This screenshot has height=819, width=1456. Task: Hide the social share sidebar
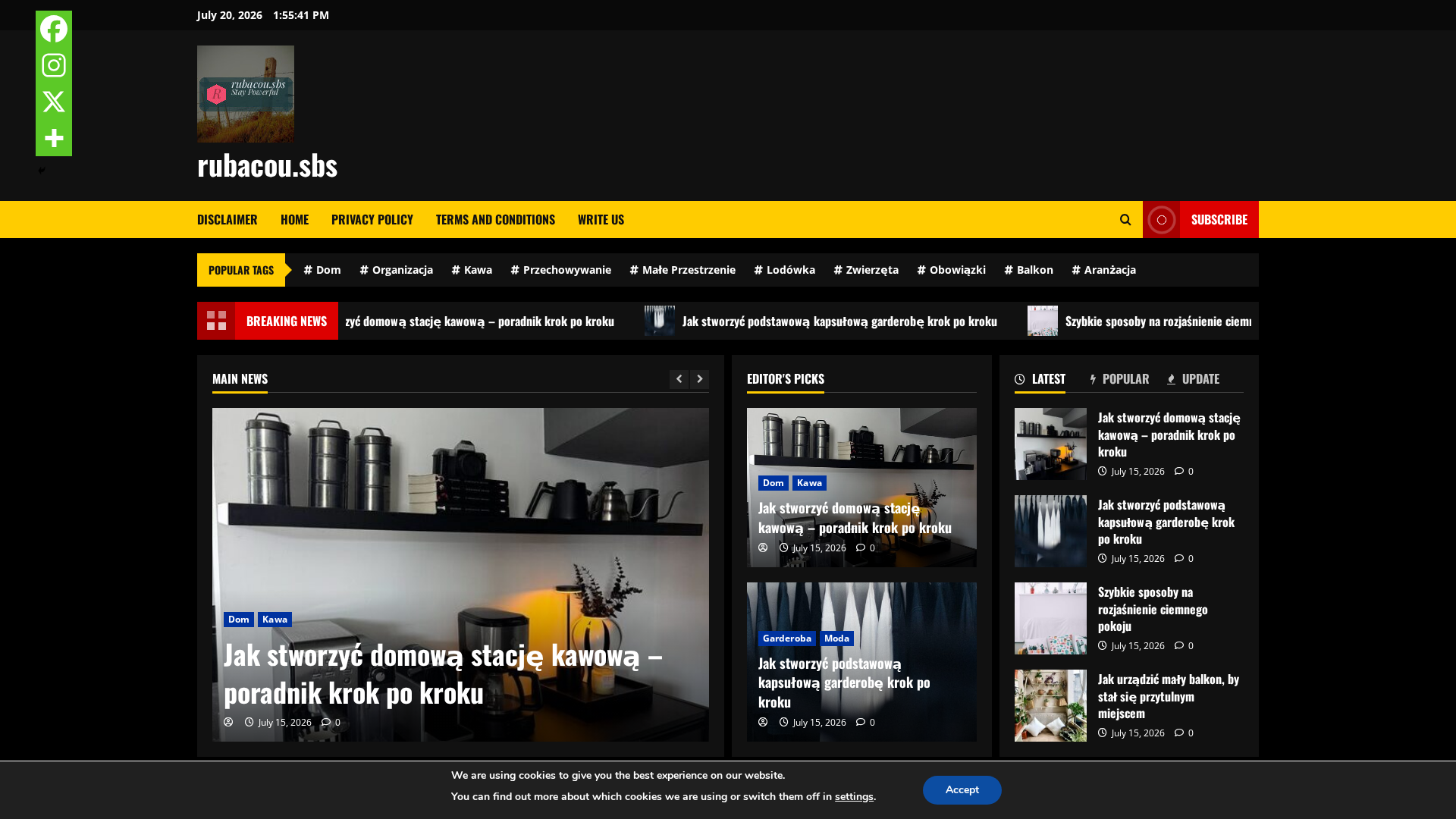42,171
